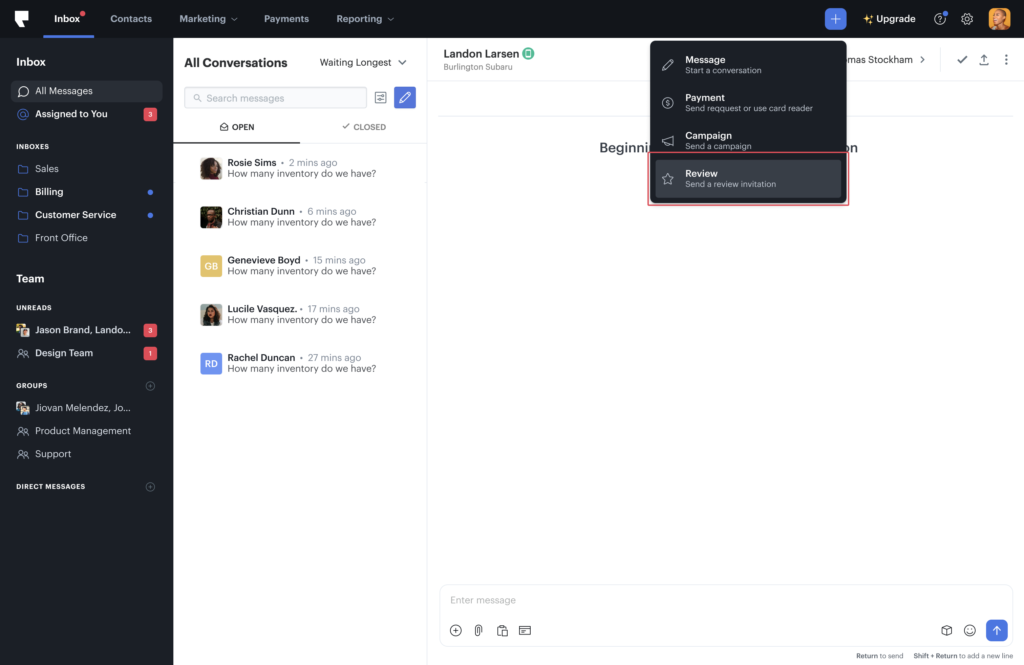Click the Search messages field
The image size is (1024, 665).
coord(275,98)
